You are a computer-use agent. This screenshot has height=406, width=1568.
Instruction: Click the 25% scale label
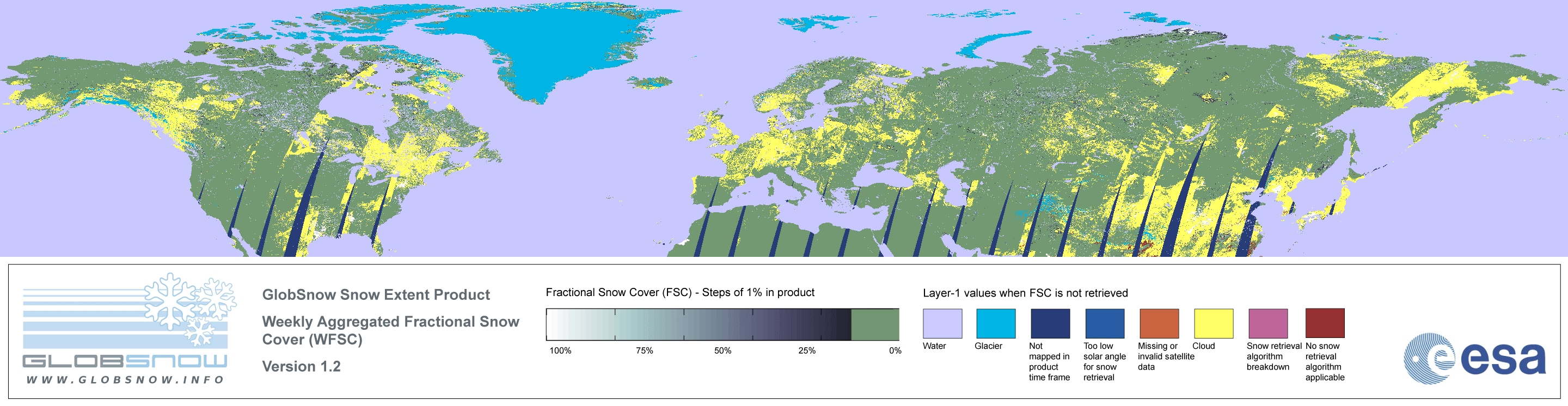pyautogui.click(x=806, y=350)
